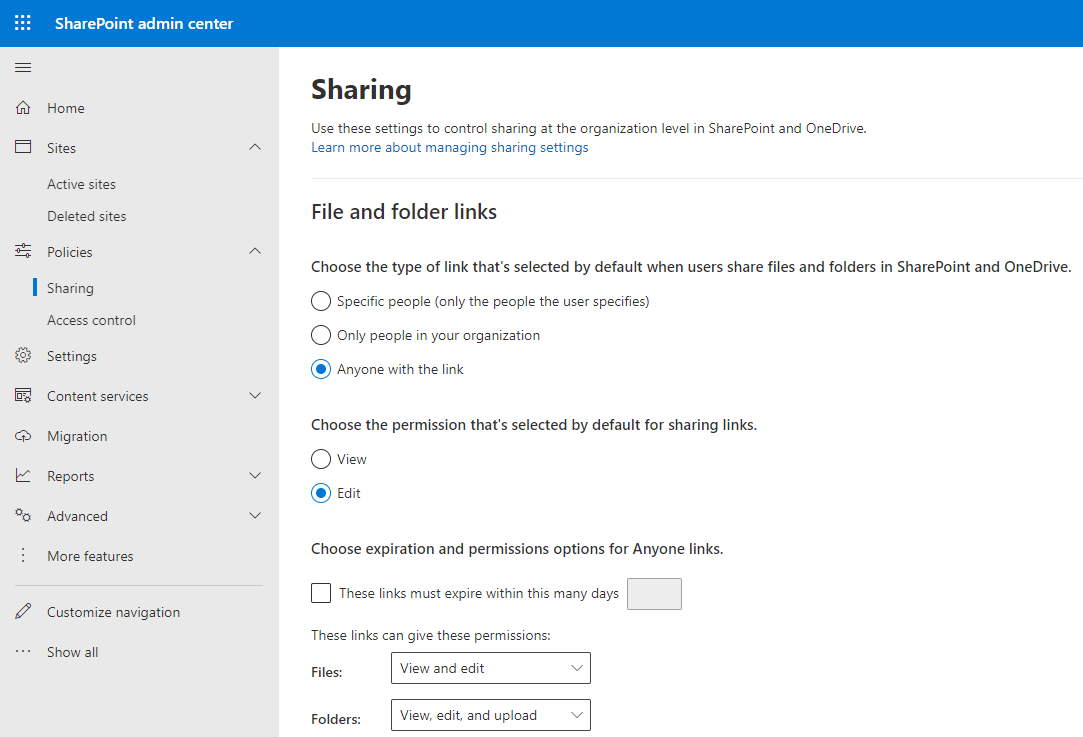Open Learn more about managing sharing settings

[449, 148]
